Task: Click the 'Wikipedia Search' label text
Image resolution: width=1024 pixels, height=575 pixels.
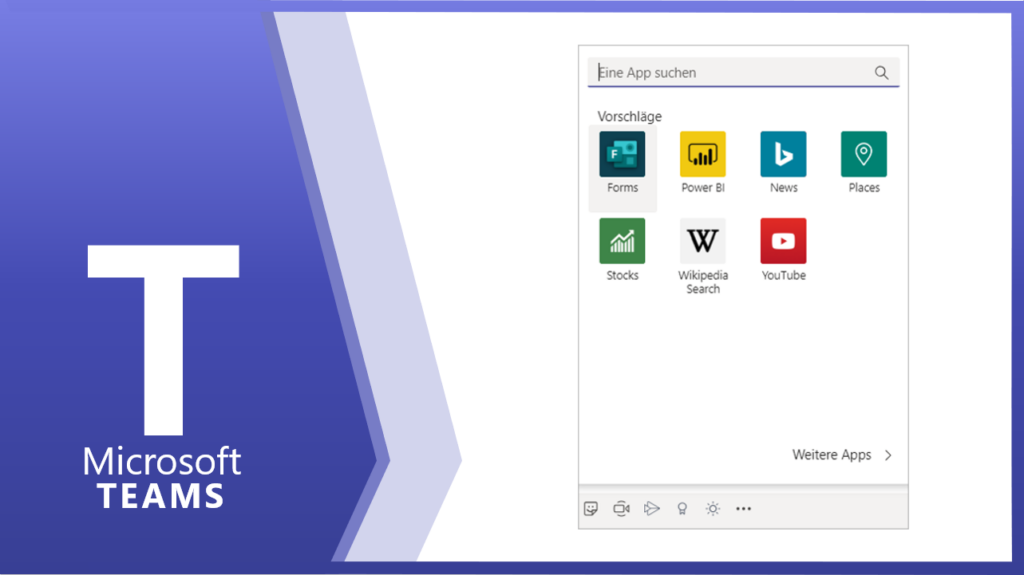Action: pos(703,282)
